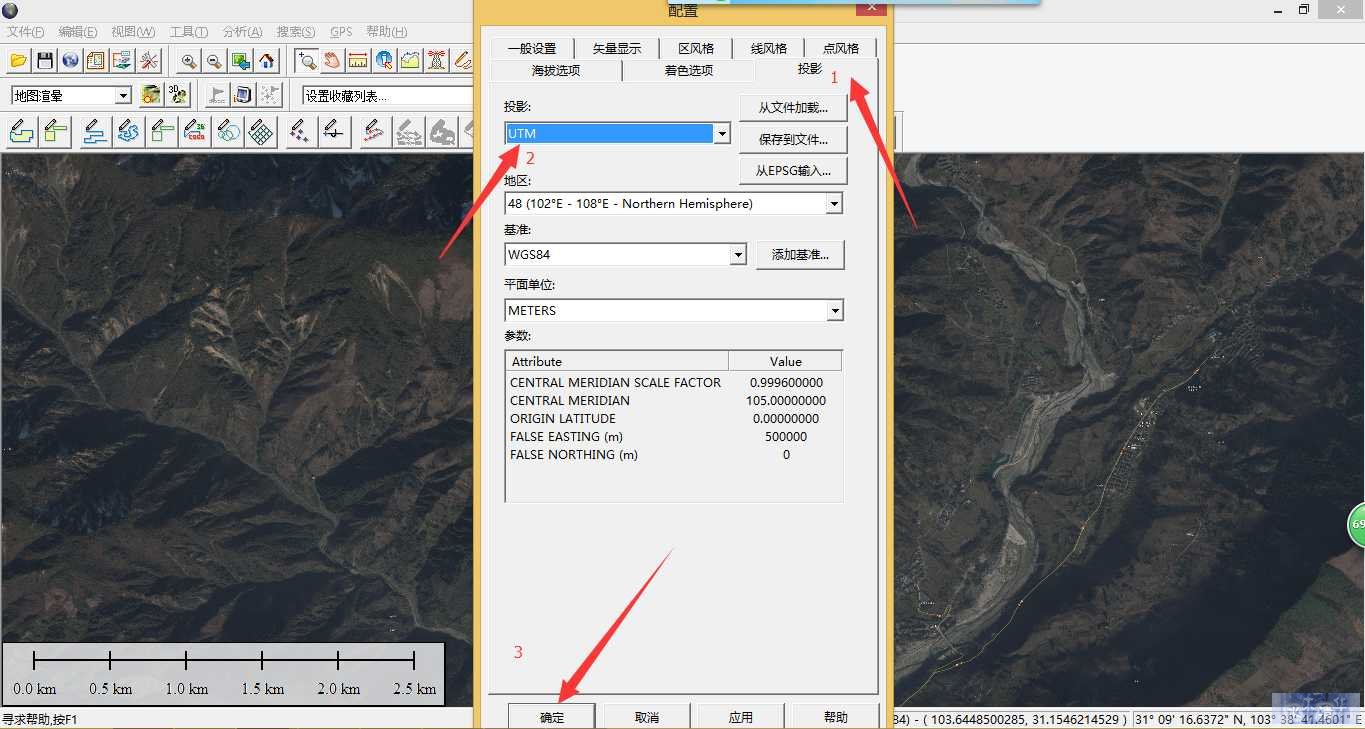Image resolution: width=1365 pixels, height=729 pixels.
Task: Click the Attribute column header
Action: tap(617, 361)
